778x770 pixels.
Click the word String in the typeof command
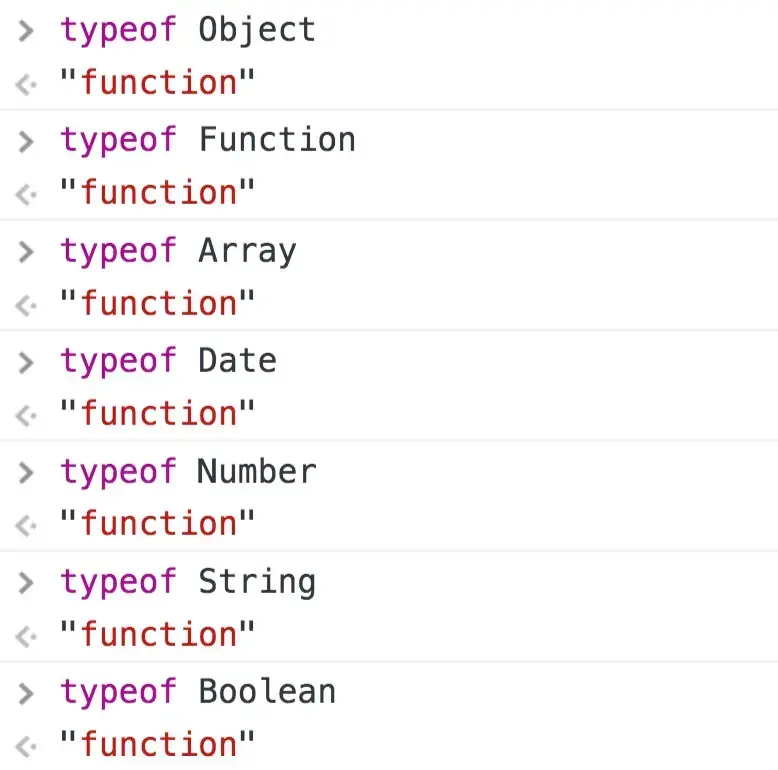pos(257,583)
